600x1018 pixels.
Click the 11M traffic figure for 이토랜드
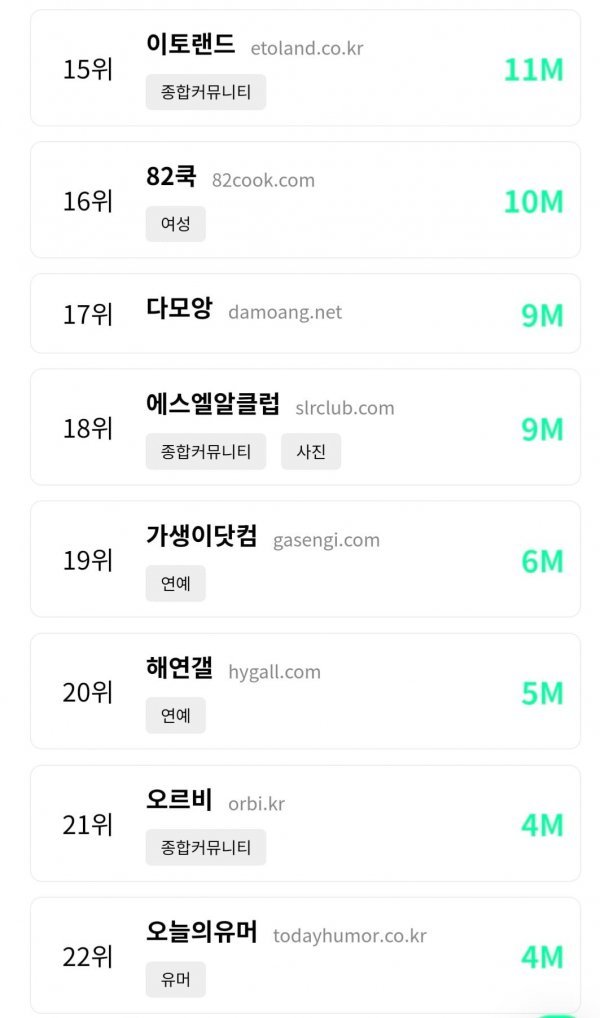(x=533, y=69)
